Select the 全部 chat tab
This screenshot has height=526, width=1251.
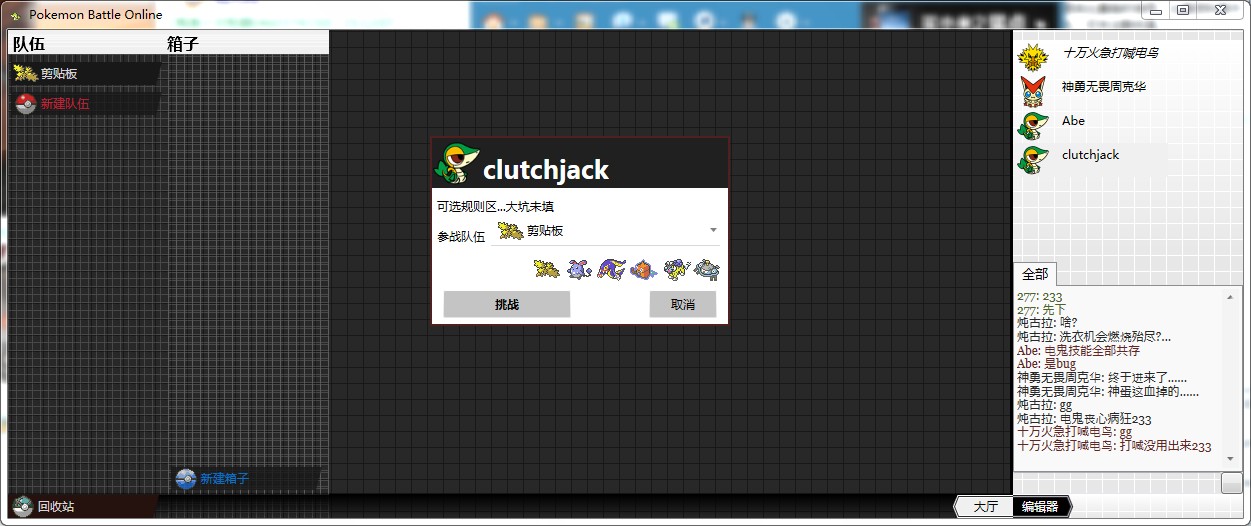tap(1035, 274)
